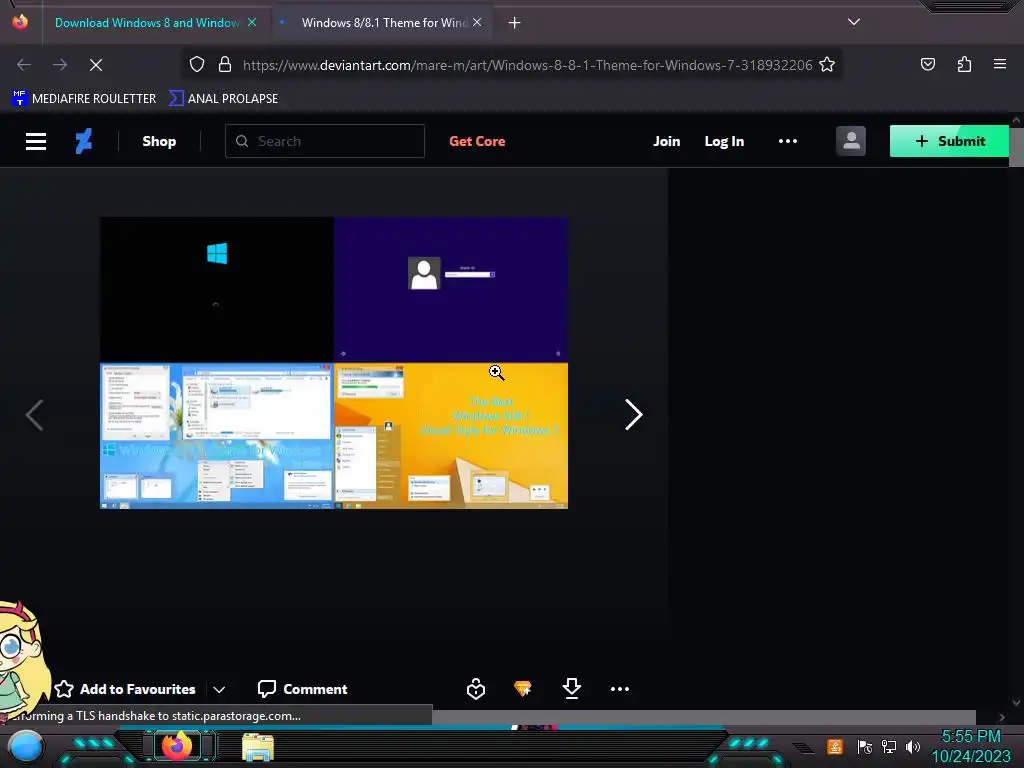Open a new browser tab
Image resolution: width=1024 pixels, height=768 pixels.
515,23
